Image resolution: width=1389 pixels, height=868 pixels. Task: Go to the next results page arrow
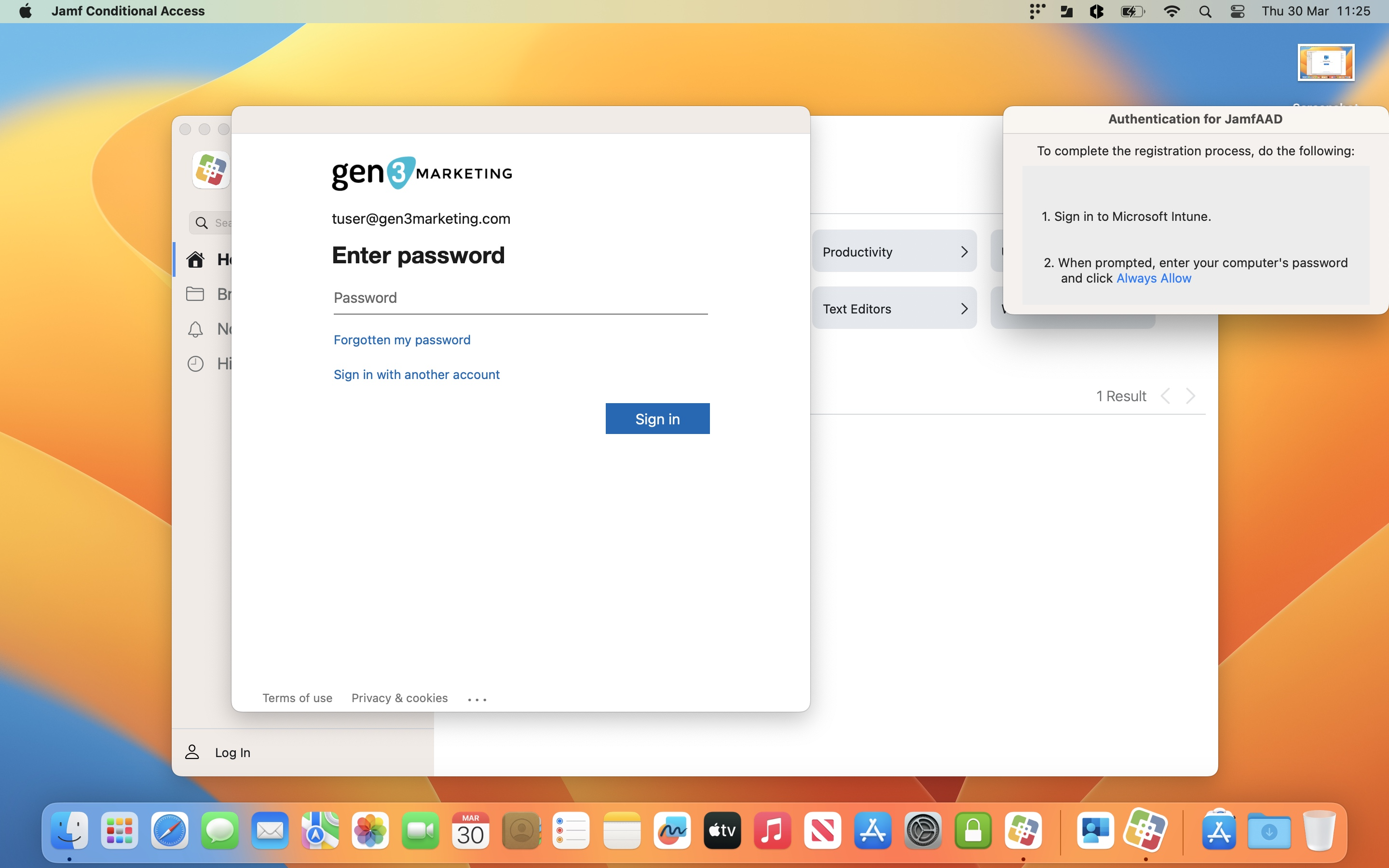click(1191, 396)
